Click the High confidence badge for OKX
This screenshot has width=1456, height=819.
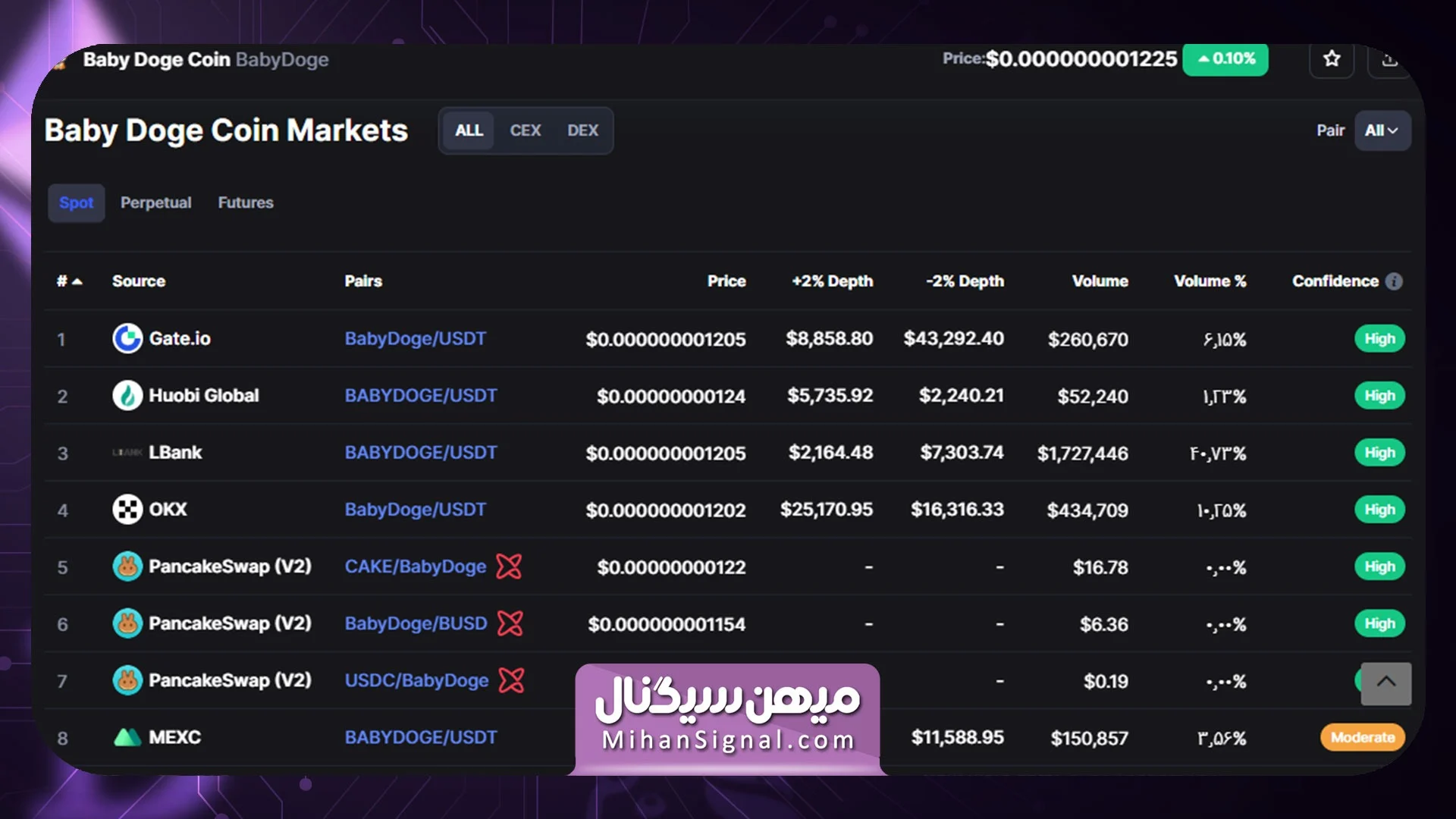1379,510
